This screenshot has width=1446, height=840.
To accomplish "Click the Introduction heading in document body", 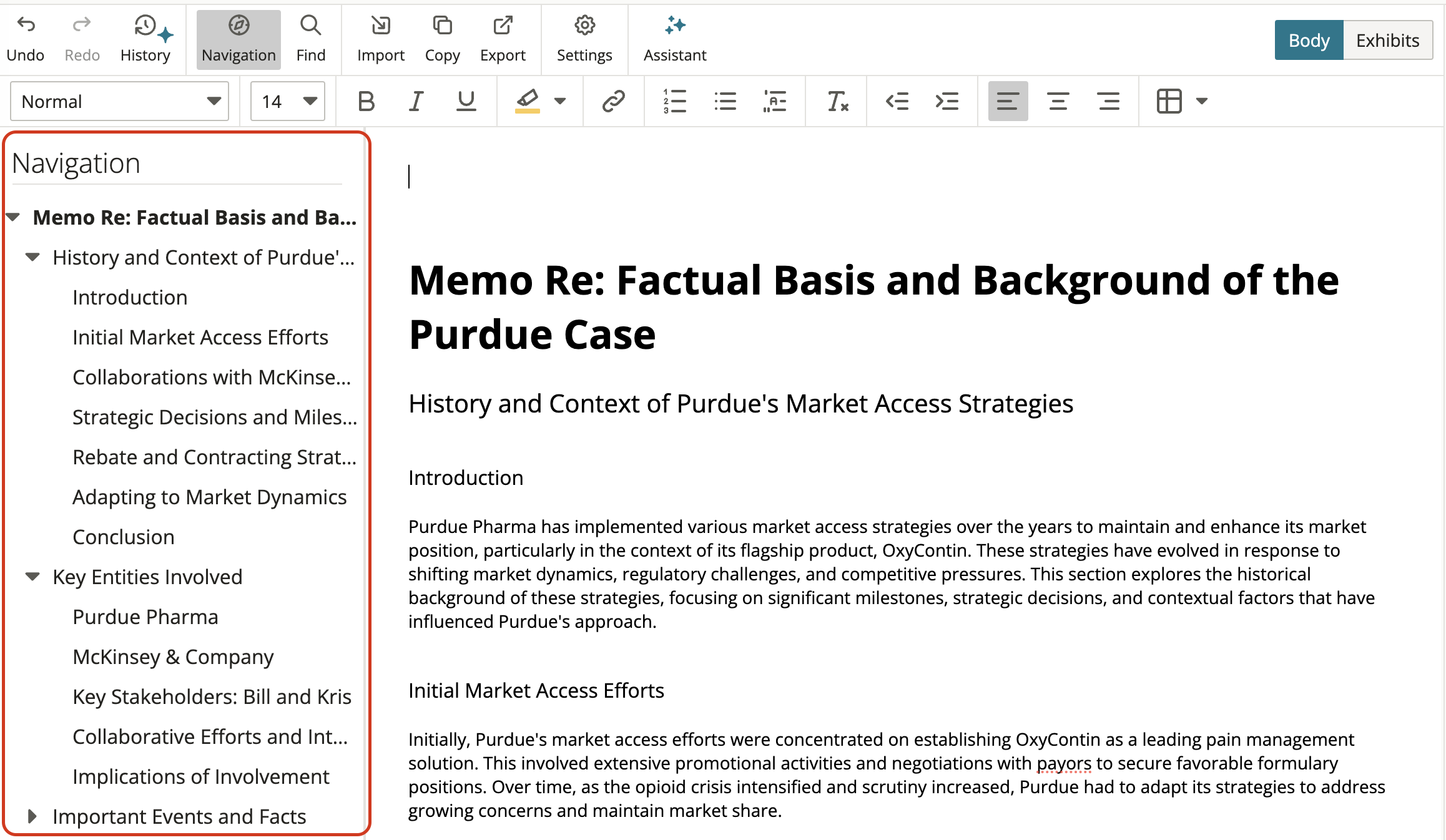I will point(466,477).
